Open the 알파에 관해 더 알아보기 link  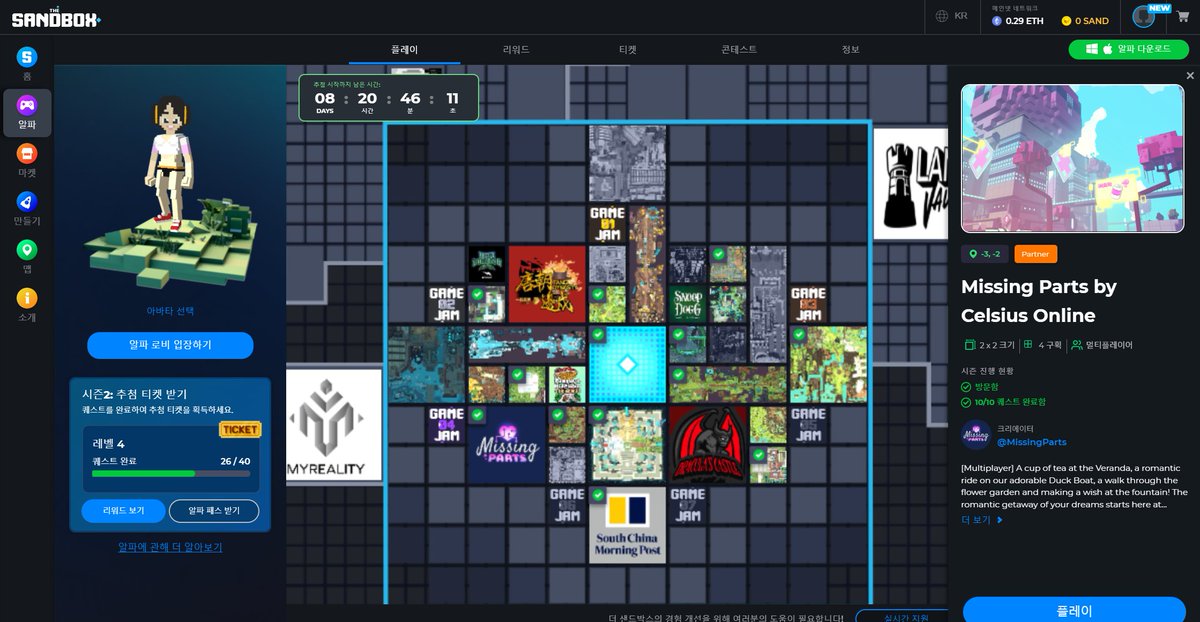click(x=170, y=547)
